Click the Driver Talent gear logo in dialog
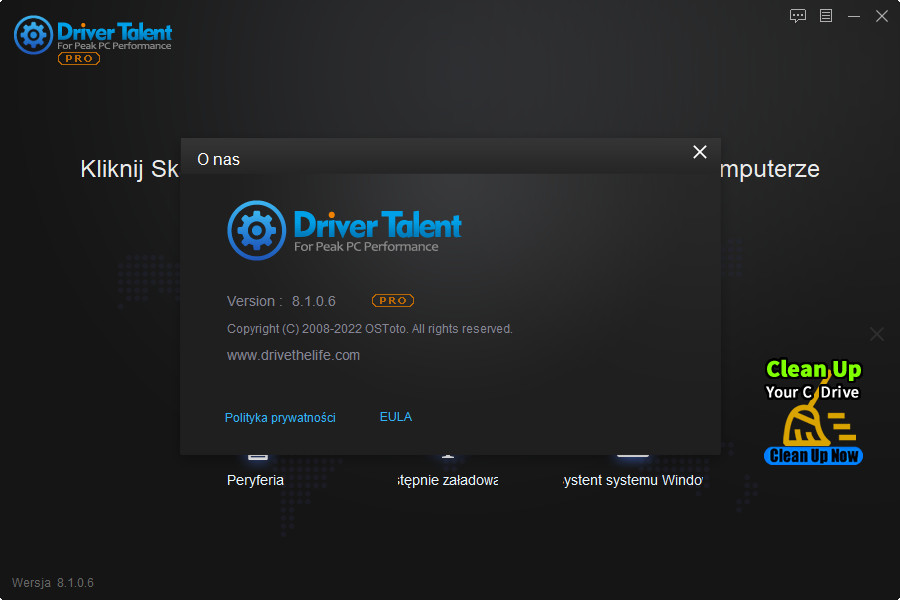Viewport: 900px width, 600px height. coord(257,230)
